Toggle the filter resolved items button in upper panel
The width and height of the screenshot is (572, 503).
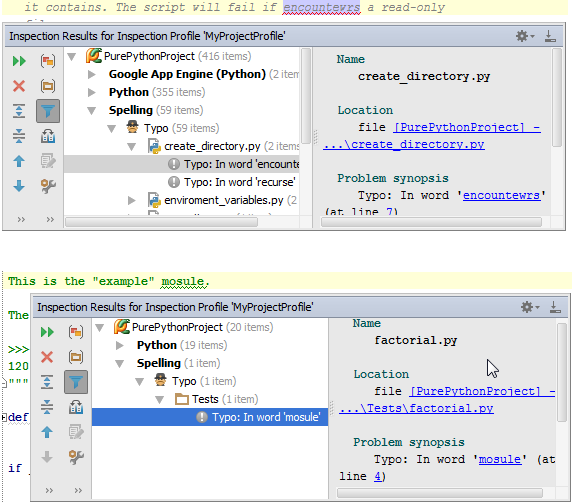[x=48, y=111]
